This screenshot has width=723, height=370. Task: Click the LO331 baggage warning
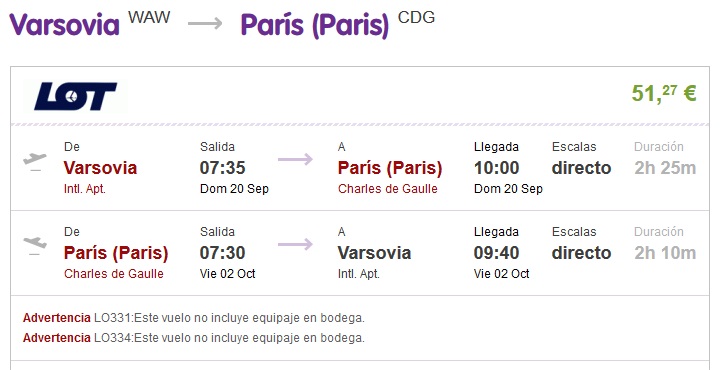click(194, 318)
